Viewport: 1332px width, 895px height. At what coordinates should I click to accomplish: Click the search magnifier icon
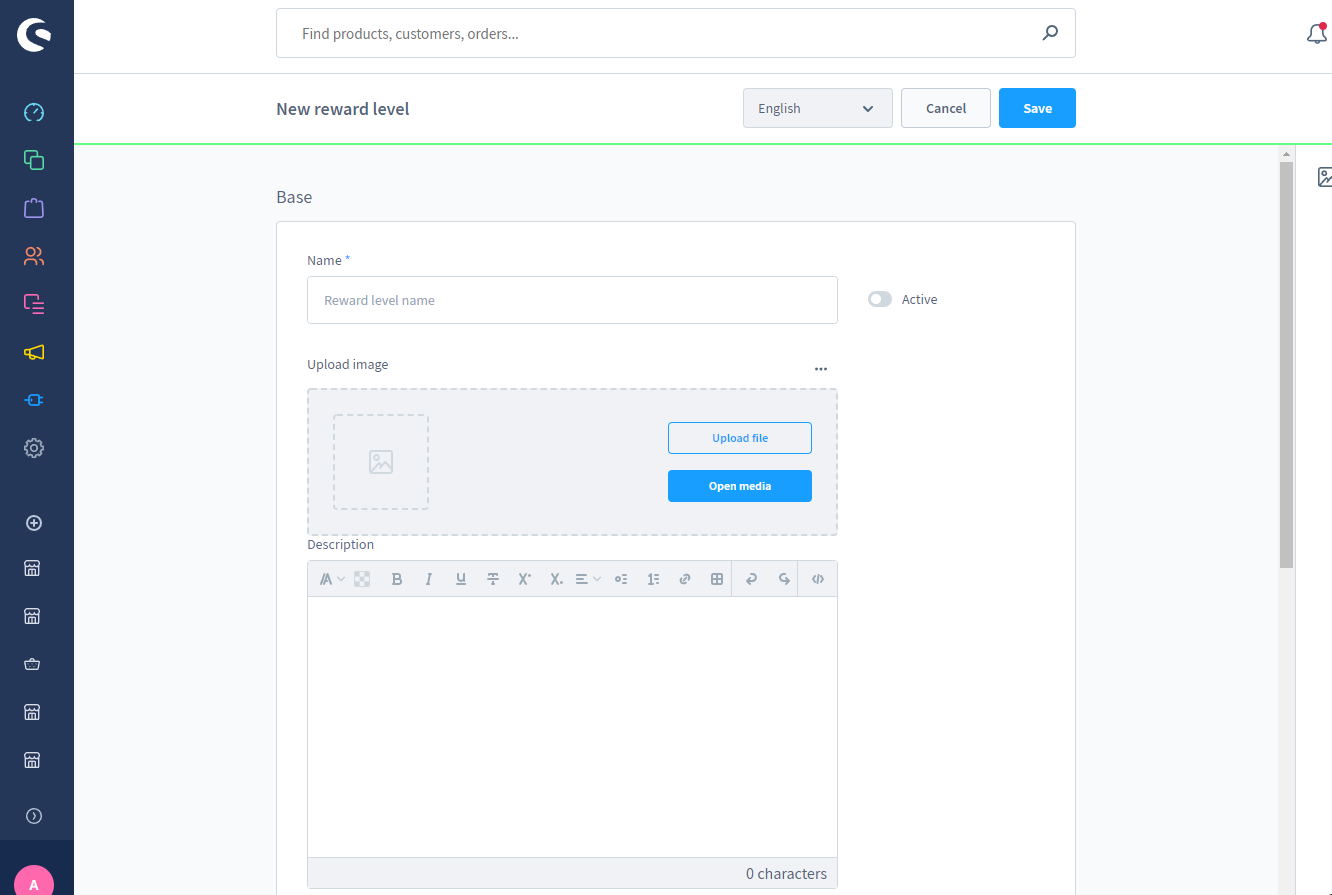(x=1050, y=33)
